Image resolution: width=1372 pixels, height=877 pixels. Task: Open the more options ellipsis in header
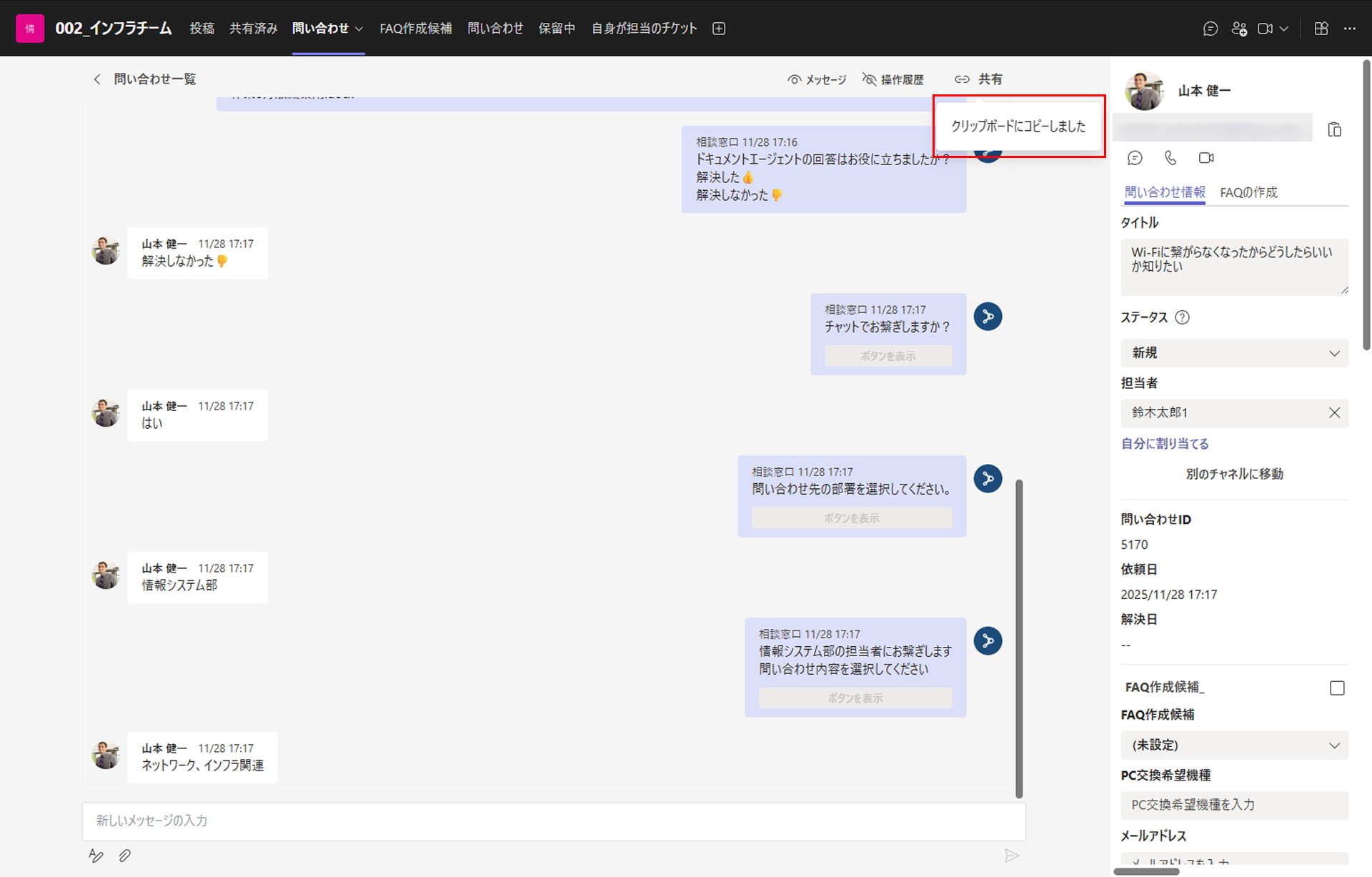tap(1349, 29)
